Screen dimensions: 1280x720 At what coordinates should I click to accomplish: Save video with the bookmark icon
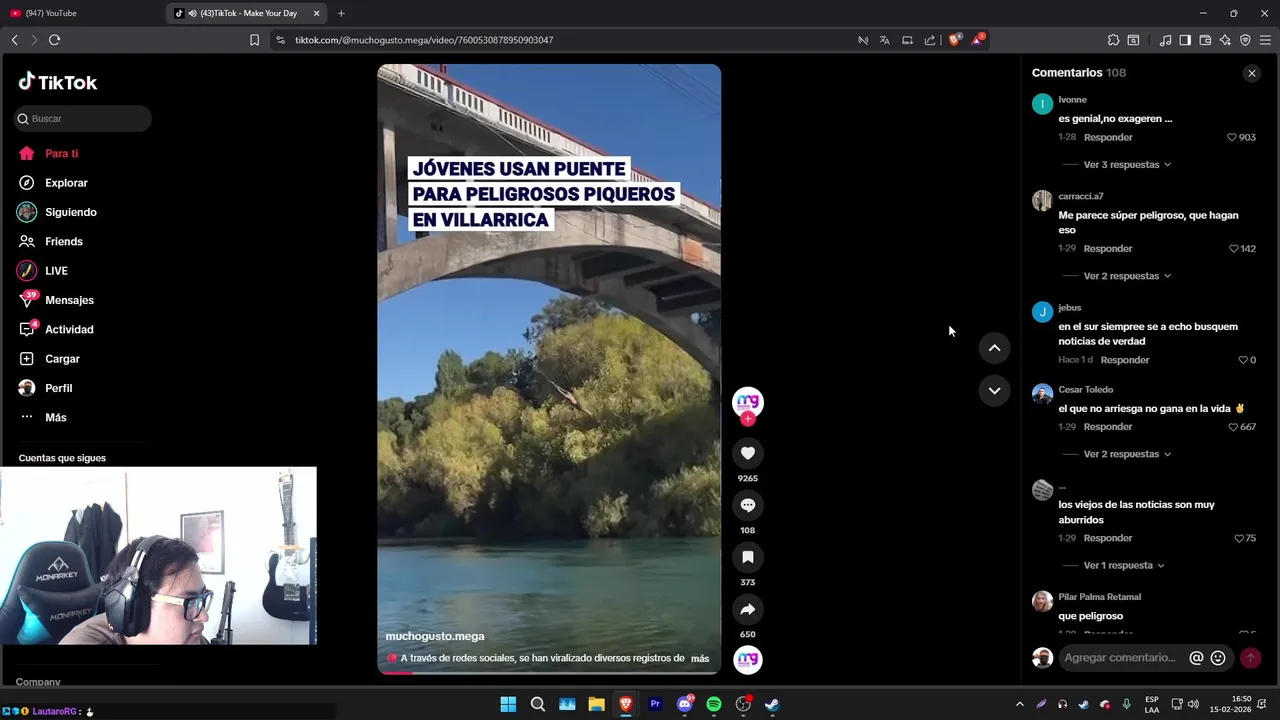[x=747, y=557]
